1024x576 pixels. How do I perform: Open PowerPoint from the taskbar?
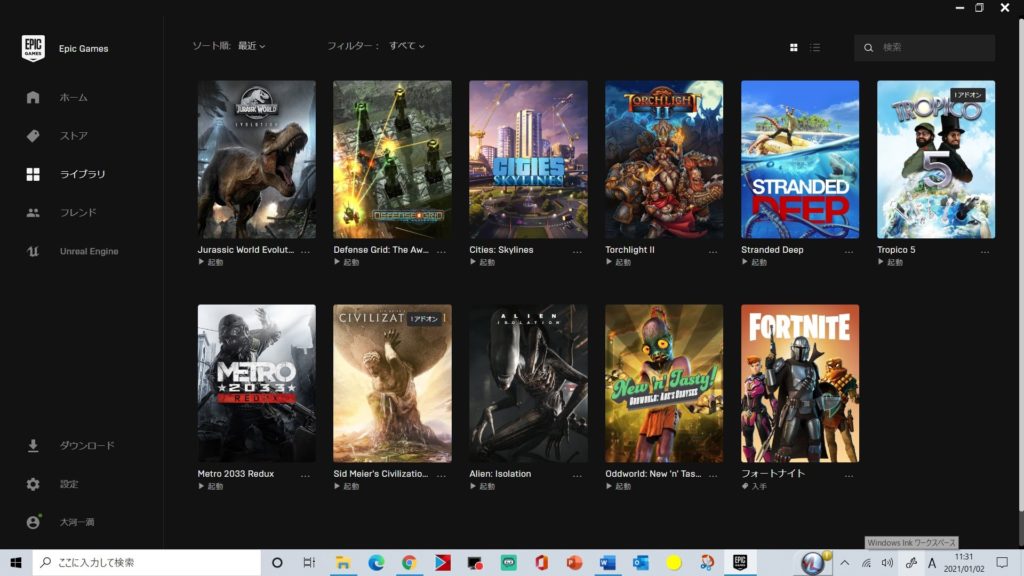(x=574, y=562)
